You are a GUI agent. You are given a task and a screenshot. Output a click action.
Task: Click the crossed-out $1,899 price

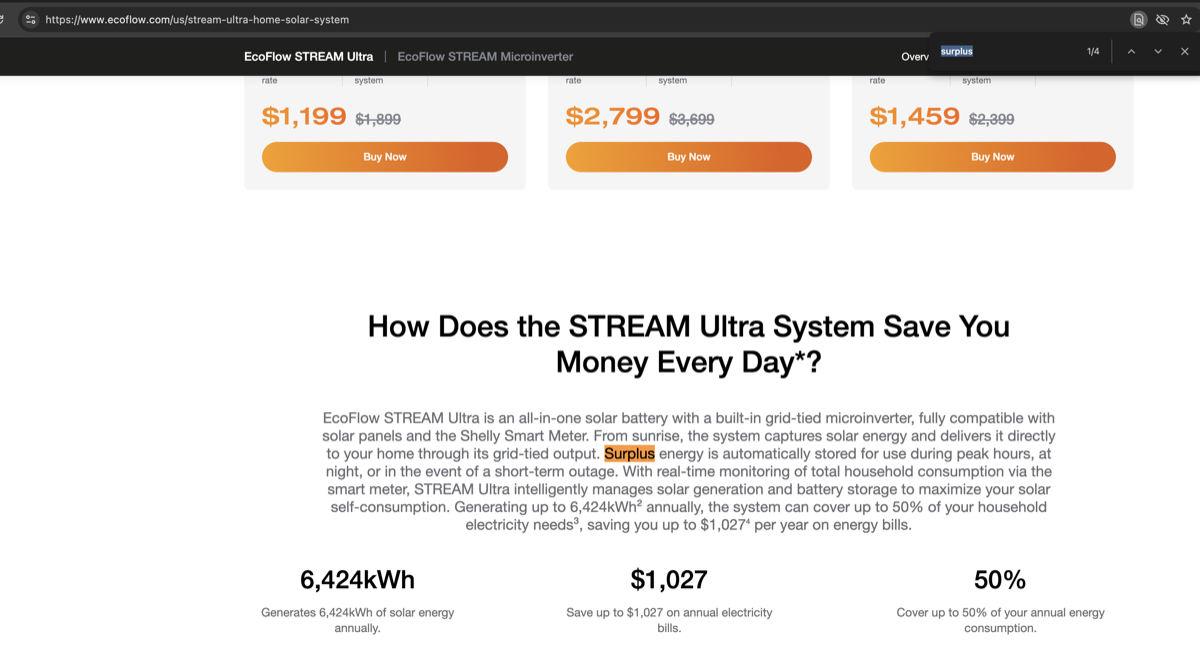coord(378,119)
